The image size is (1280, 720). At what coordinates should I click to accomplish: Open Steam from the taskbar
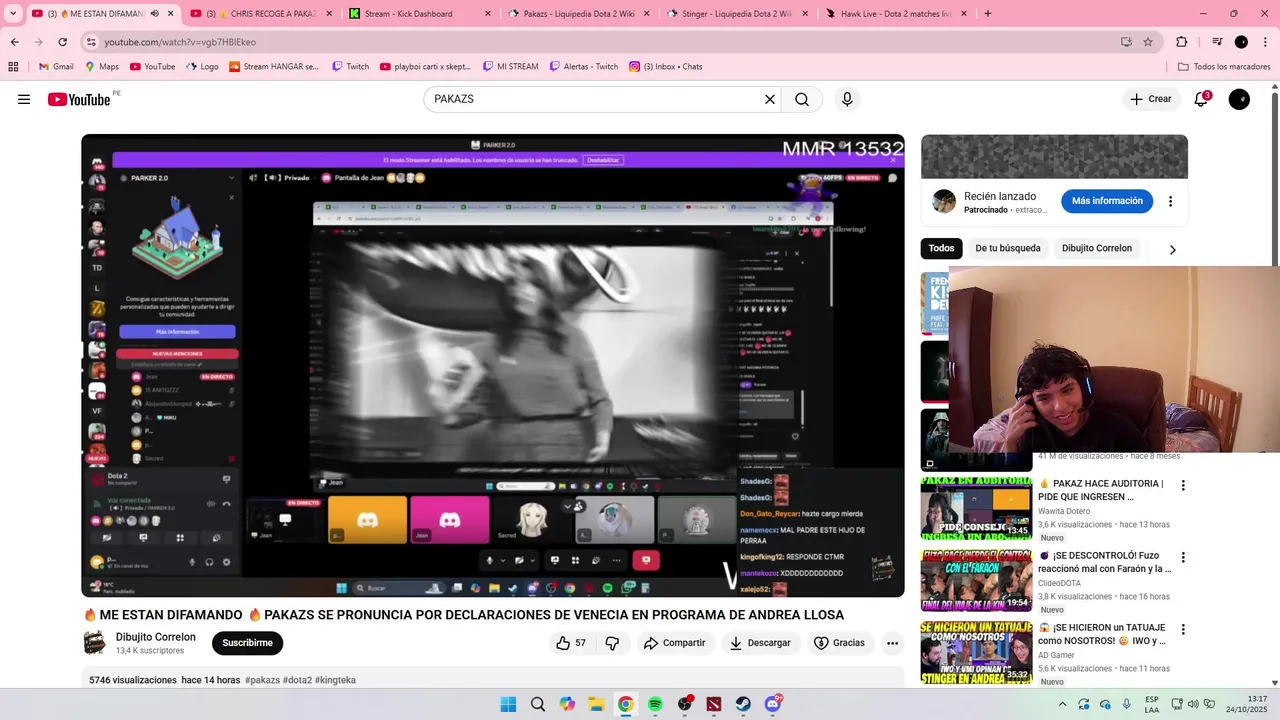tap(743, 704)
